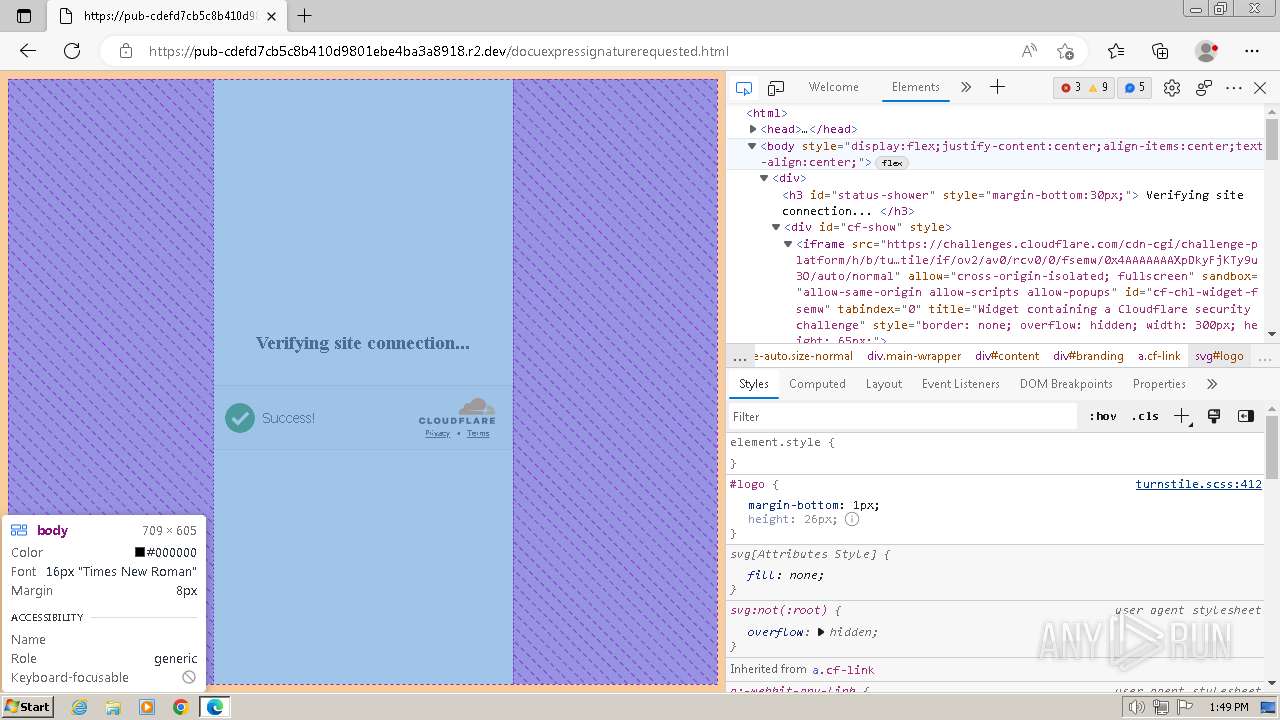The image size is (1280, 720).
Task: Click inherited a.cf-link selector link
Action: (843, 670)
